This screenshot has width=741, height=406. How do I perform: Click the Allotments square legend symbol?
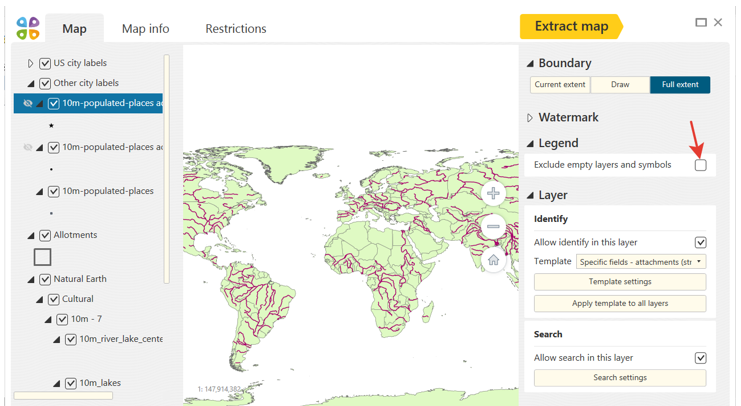[x=43, y=257]
